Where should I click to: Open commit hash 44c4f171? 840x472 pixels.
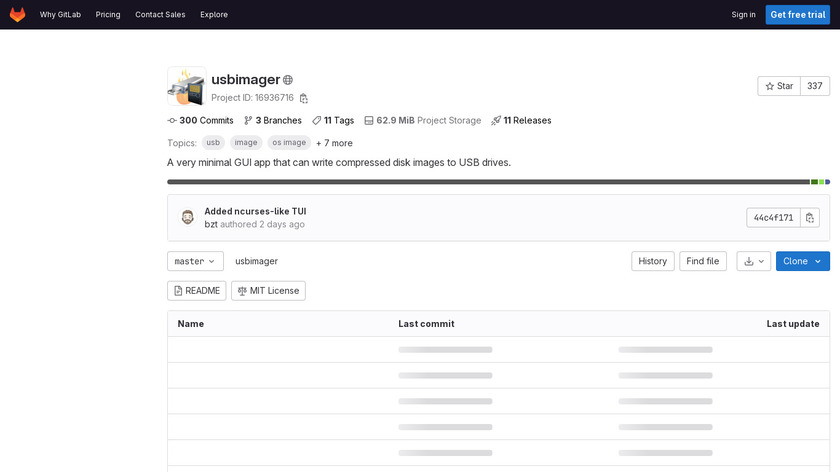point(773,218)
